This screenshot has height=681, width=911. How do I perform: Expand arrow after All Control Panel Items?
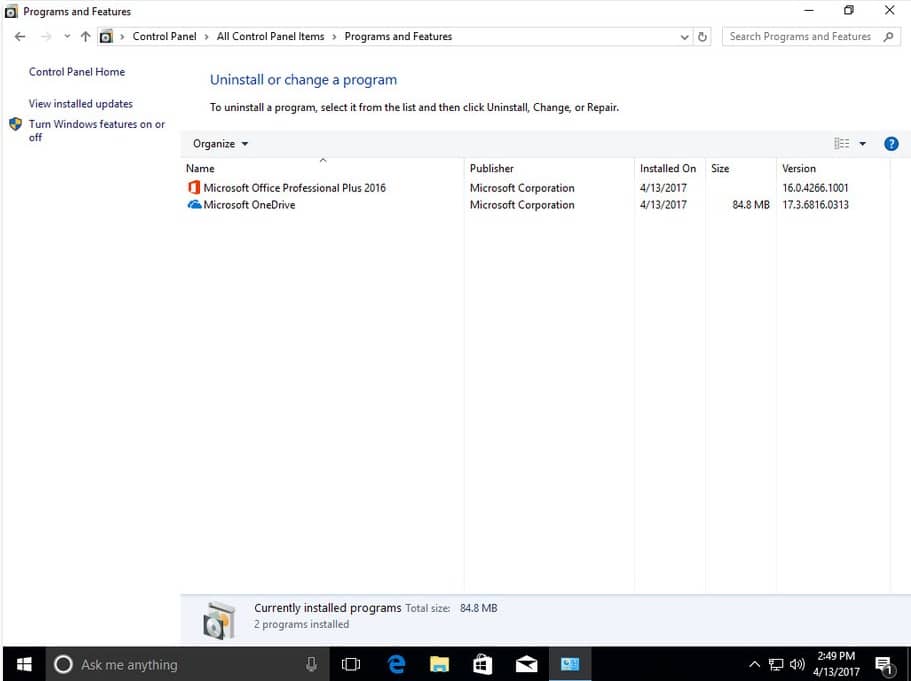tap(334, 37)
